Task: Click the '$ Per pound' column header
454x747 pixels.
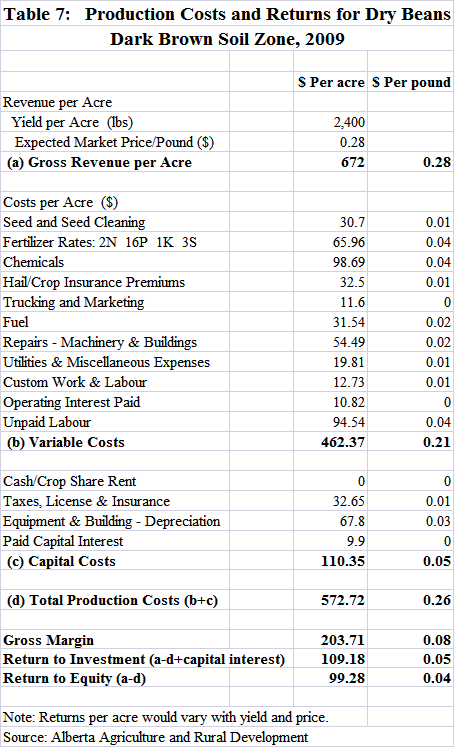Action: pyautogui.click(x=411, y=82)
